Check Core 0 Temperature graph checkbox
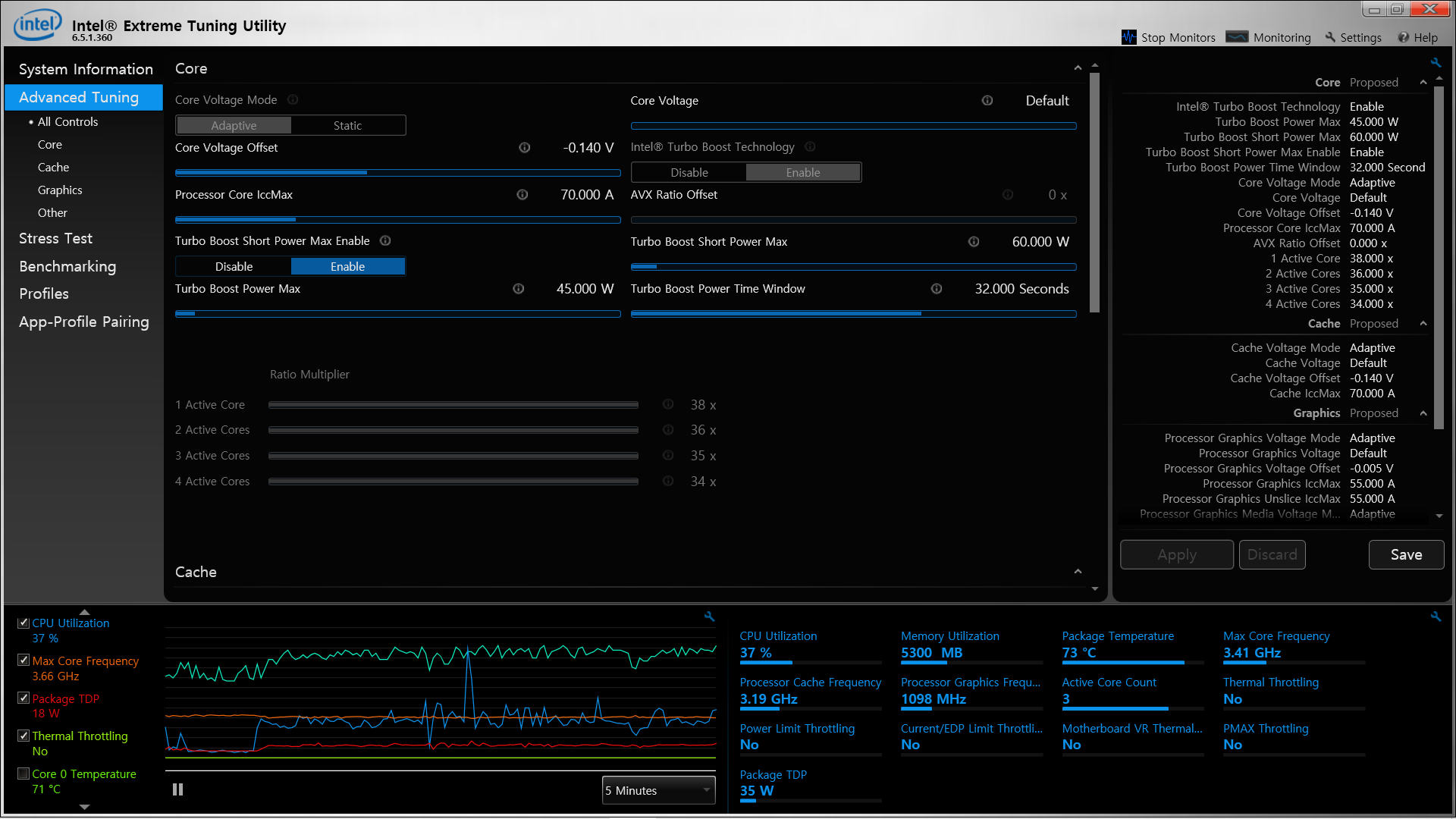Screen dimensions: 1456x819 (24, 773)
